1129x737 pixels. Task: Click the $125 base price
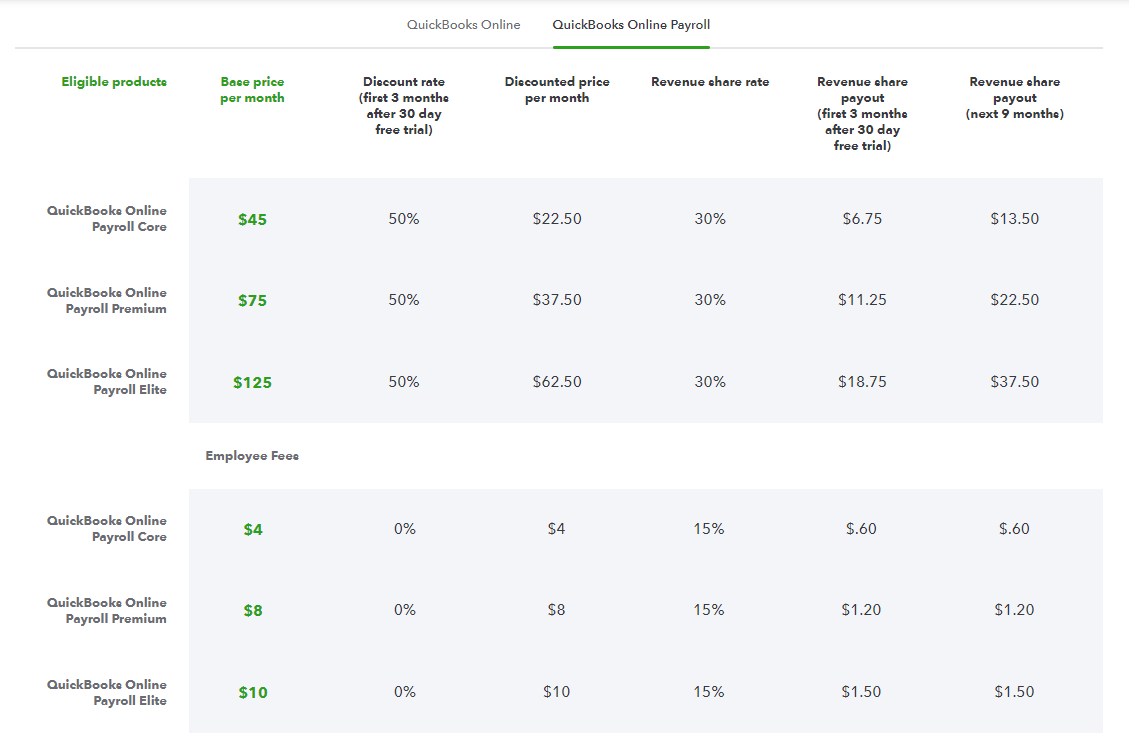pyautogui.click(x=252, y=383)
